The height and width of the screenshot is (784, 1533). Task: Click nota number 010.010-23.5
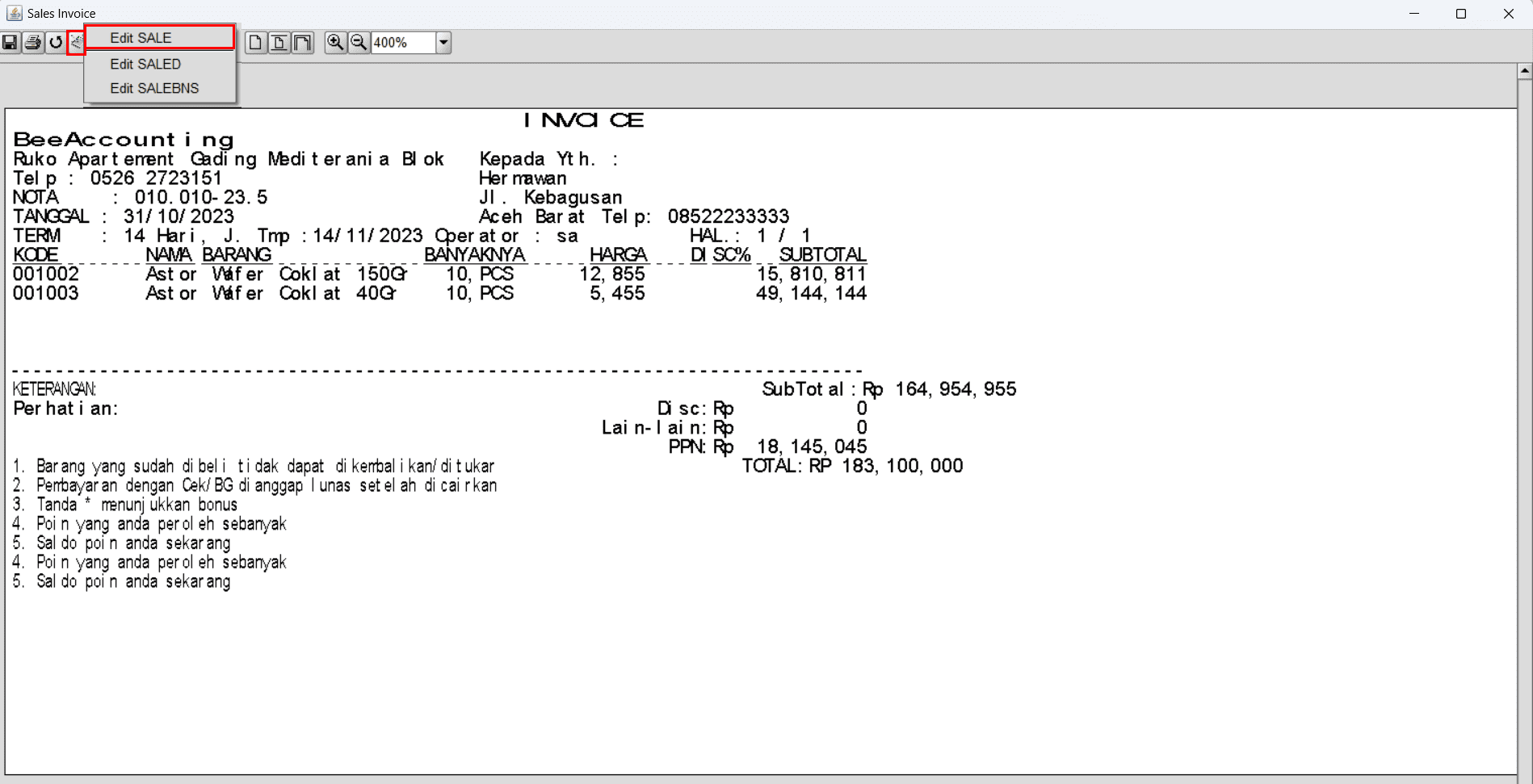(x=201, y=198)
